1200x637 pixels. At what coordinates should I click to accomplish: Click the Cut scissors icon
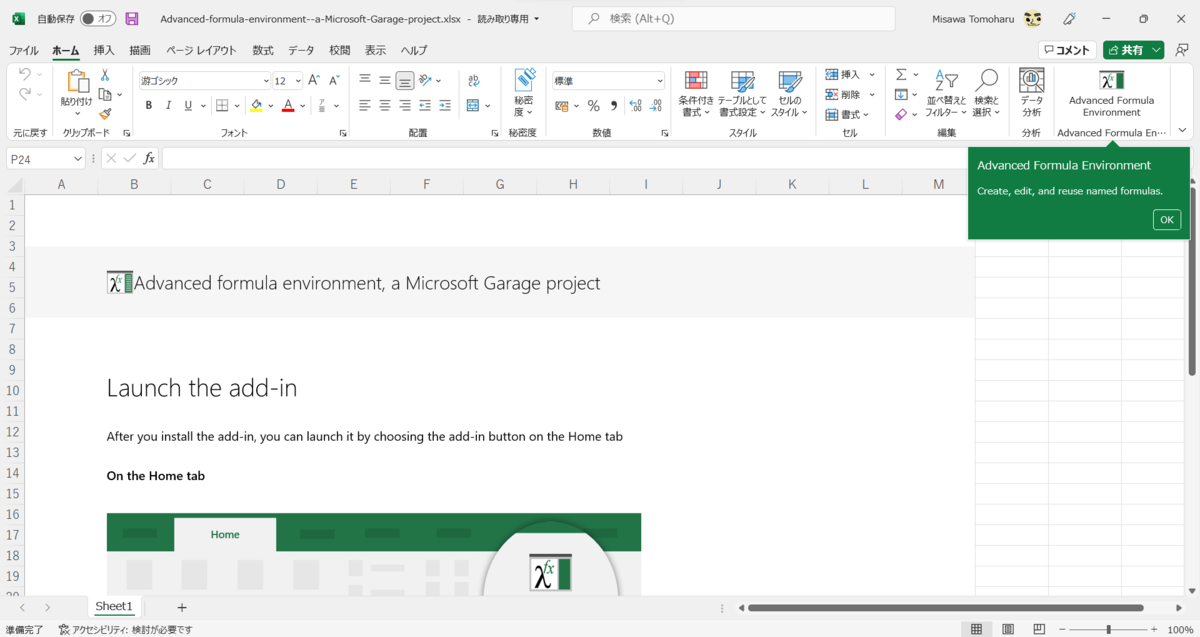click(105, 76)
